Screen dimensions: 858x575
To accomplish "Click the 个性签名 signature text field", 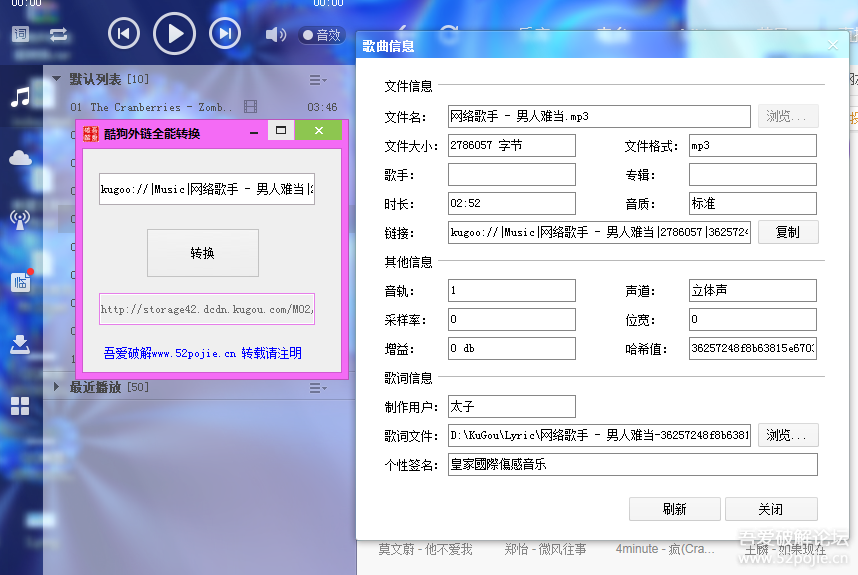I will coord(632,464).
